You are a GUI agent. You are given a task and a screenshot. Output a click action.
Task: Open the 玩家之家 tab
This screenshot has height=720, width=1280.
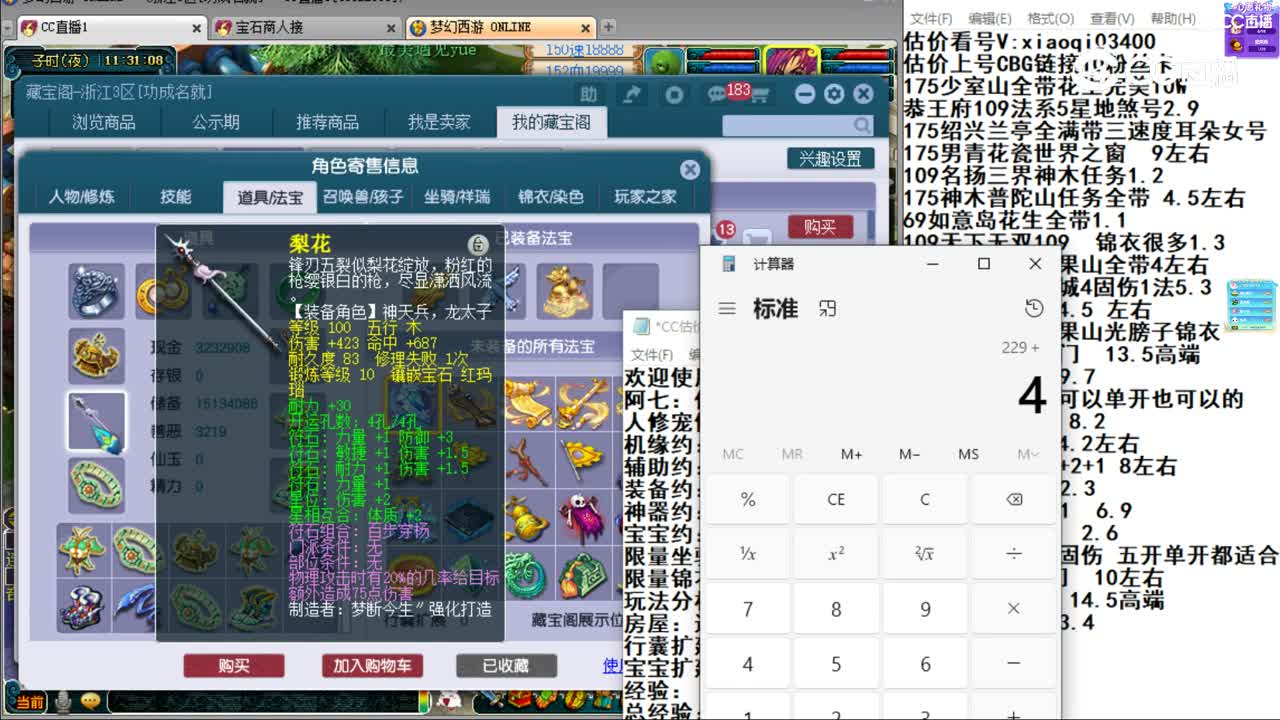(x=645, y=197)
